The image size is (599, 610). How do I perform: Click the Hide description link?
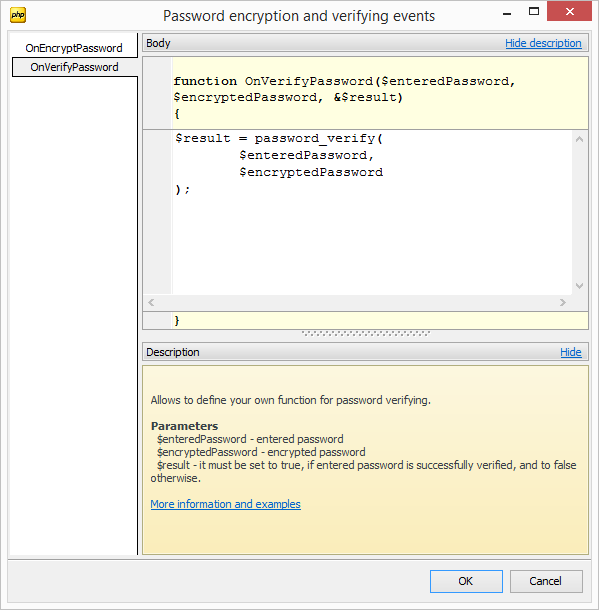543,43
